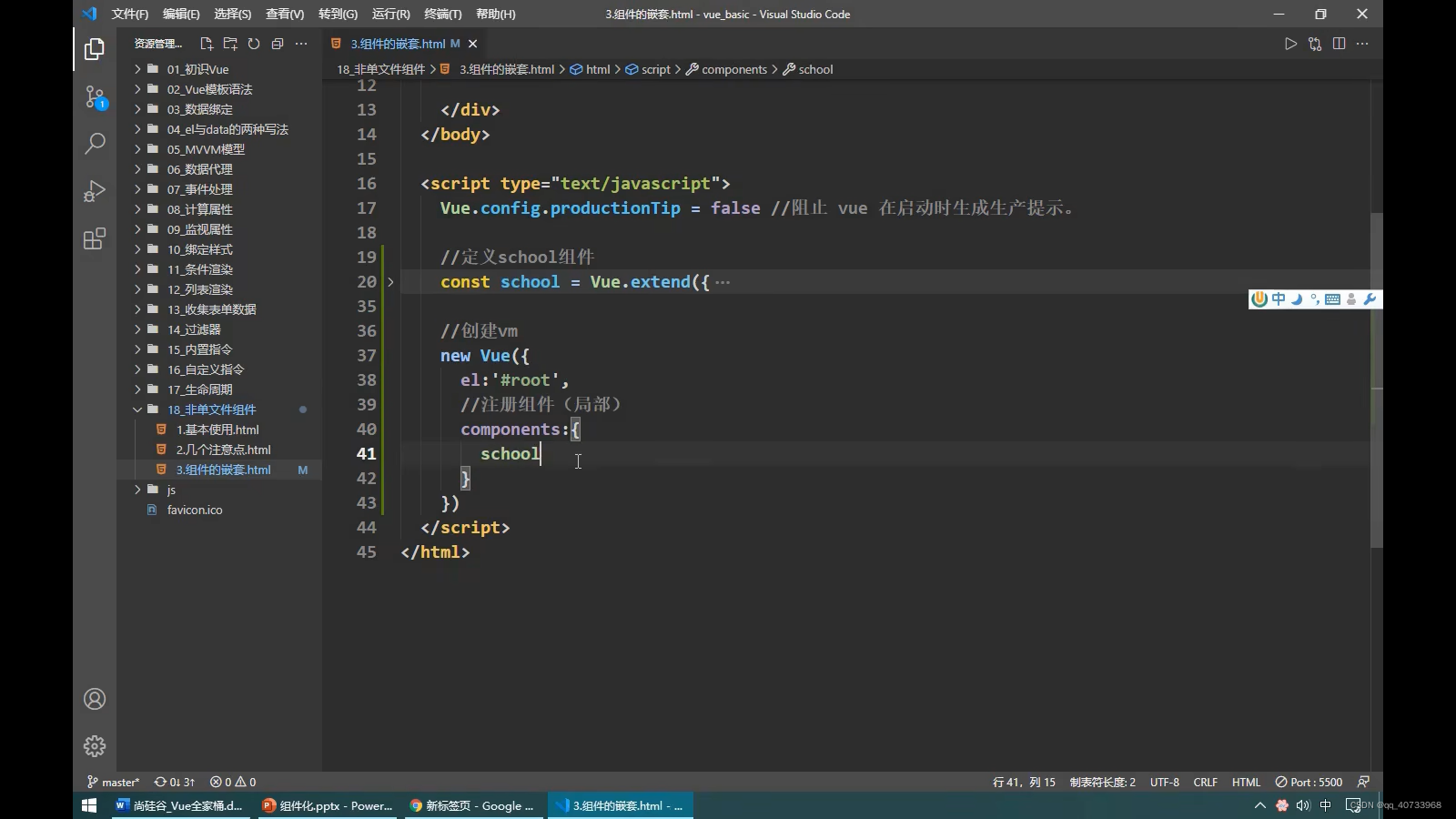Open feedback icon in status bar
Image resolution: width=1456 pixels, height=819 pixels.
pyautogui.click(x=1363, y=782)
